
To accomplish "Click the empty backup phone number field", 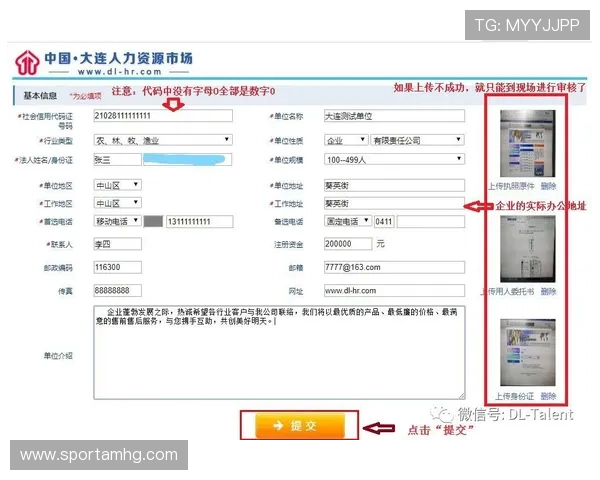I will click(x=430, y=221).
